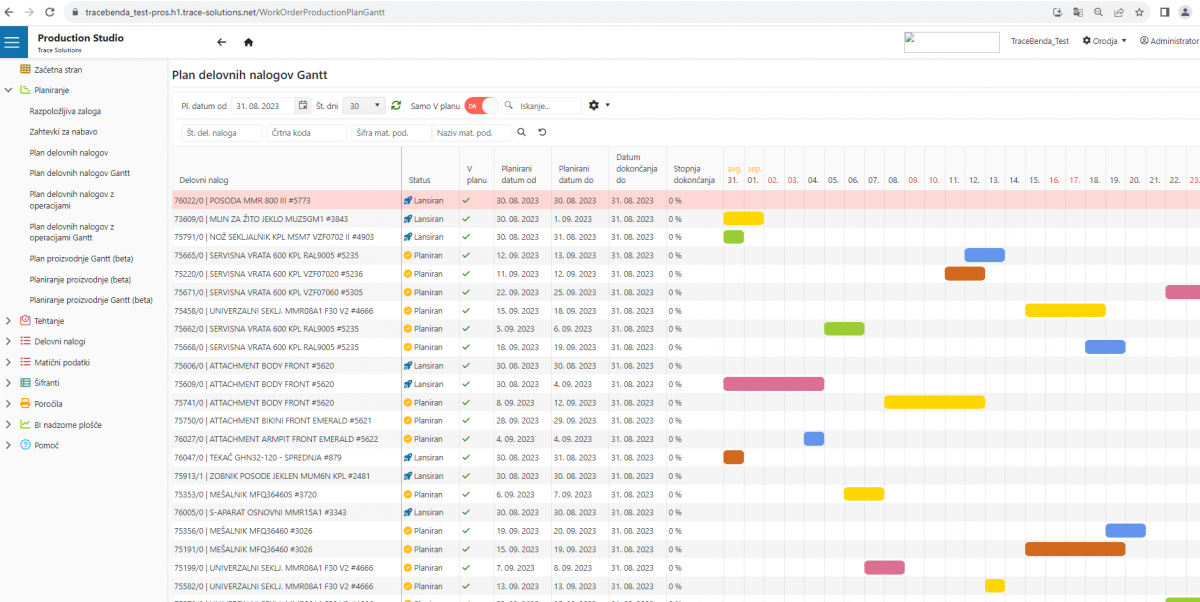Open the Št. dni dropdown

pos(364,105)
